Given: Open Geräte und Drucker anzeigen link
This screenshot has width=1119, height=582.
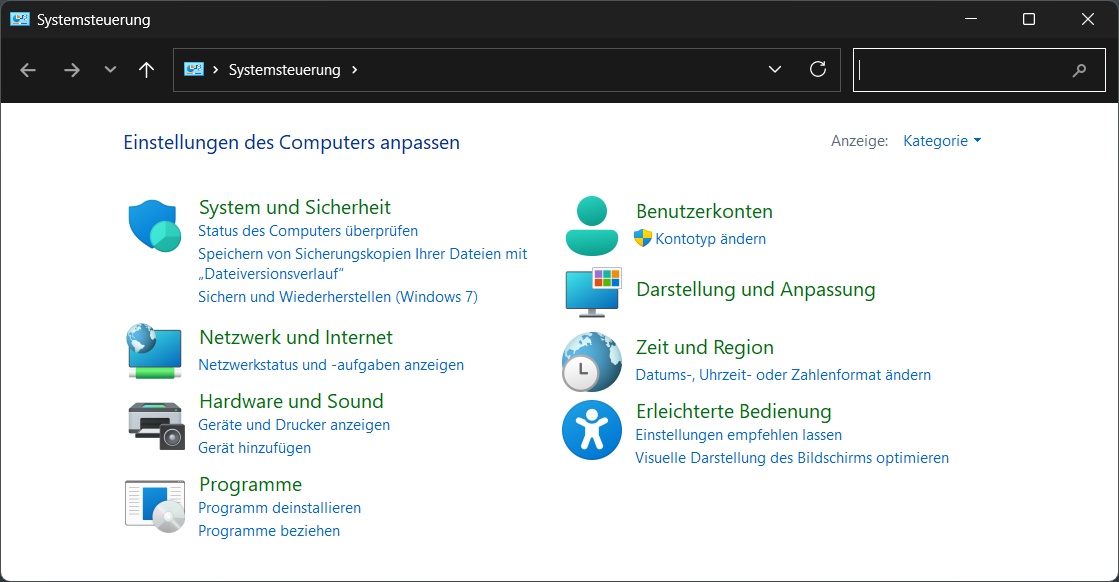Looking at the screenshot, I should click(x=294, y=425).
